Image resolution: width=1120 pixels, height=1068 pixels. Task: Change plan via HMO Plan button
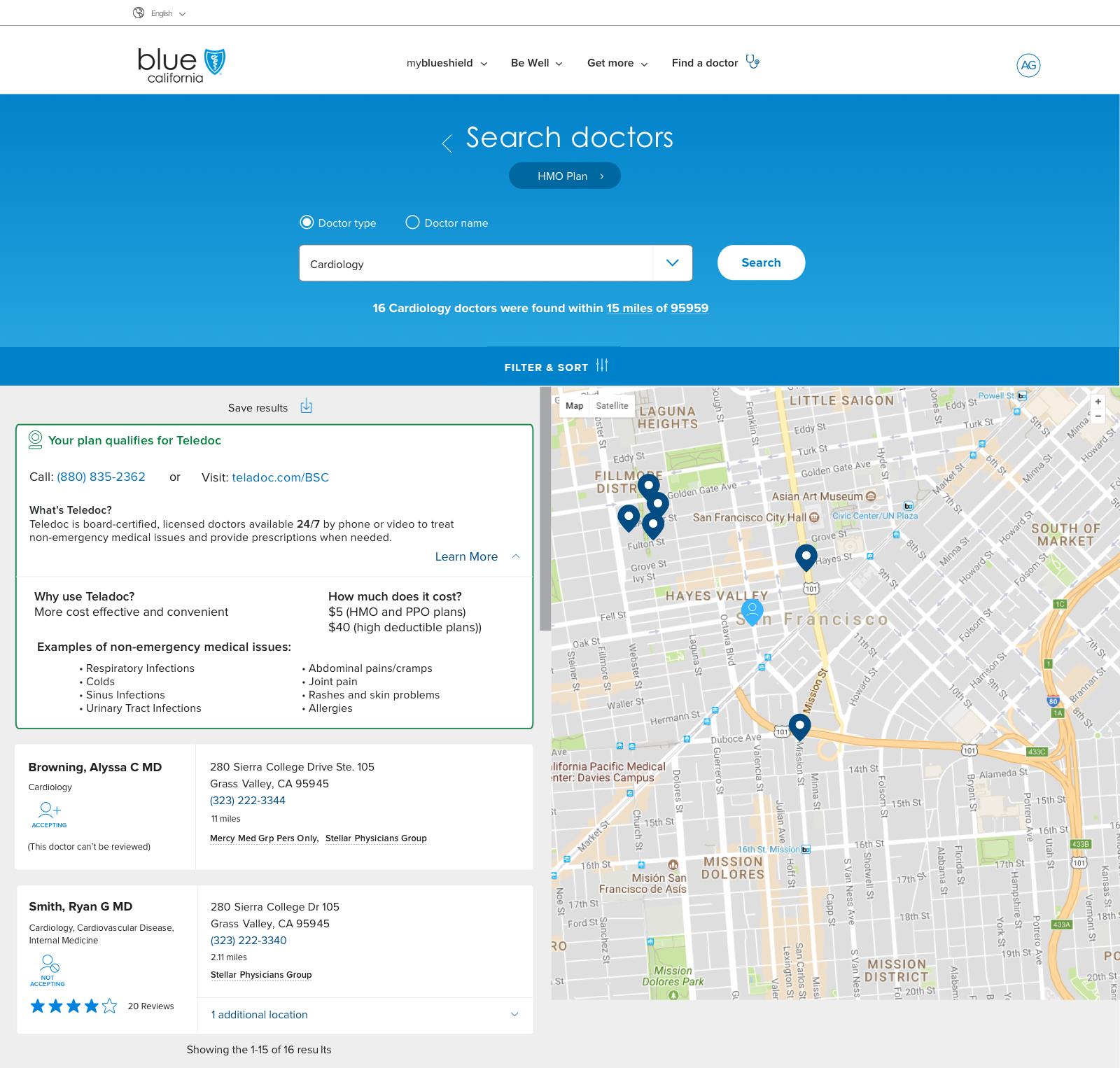(x=565, y=176)
